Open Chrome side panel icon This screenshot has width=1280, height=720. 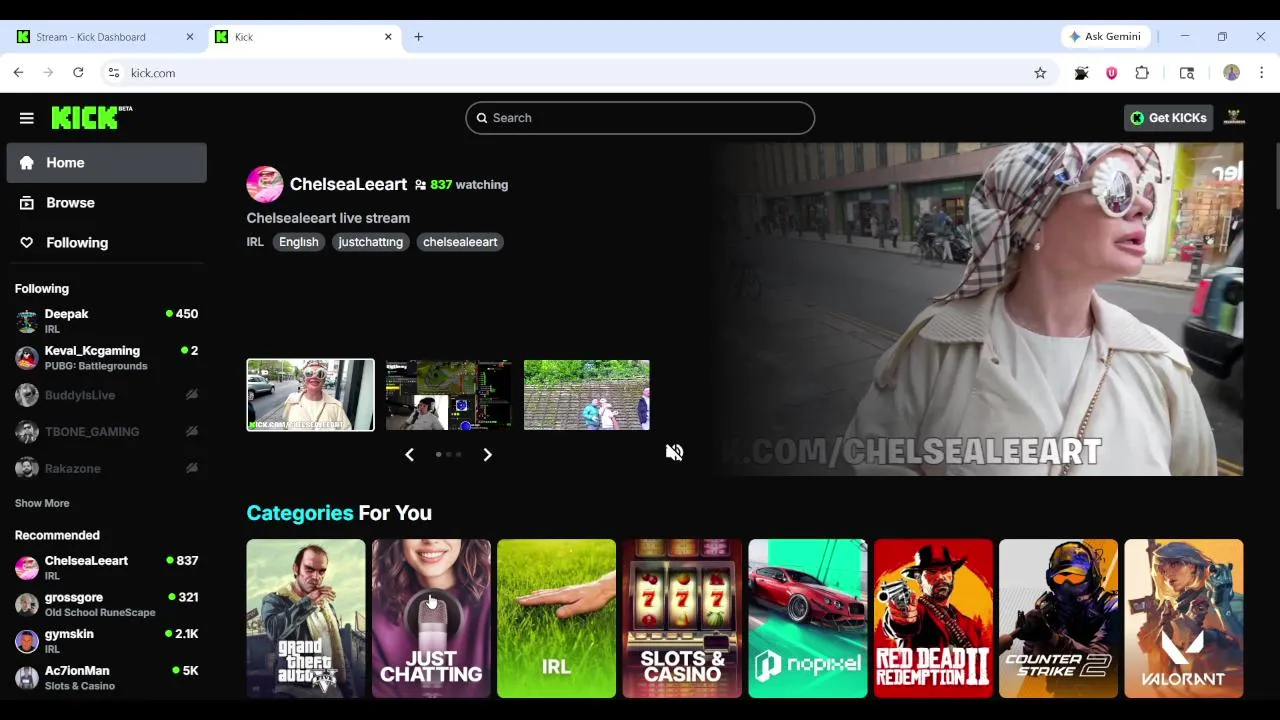tap(1187, 73)
